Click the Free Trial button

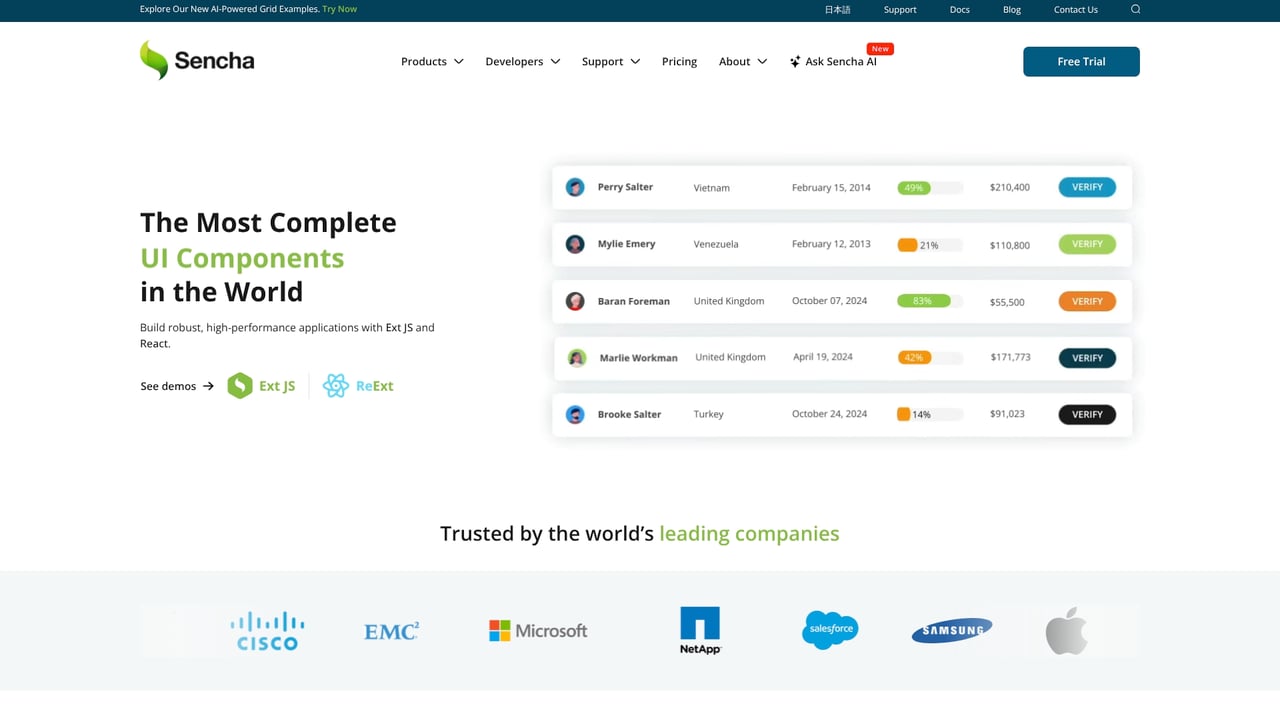click(x=1081, y=61)
